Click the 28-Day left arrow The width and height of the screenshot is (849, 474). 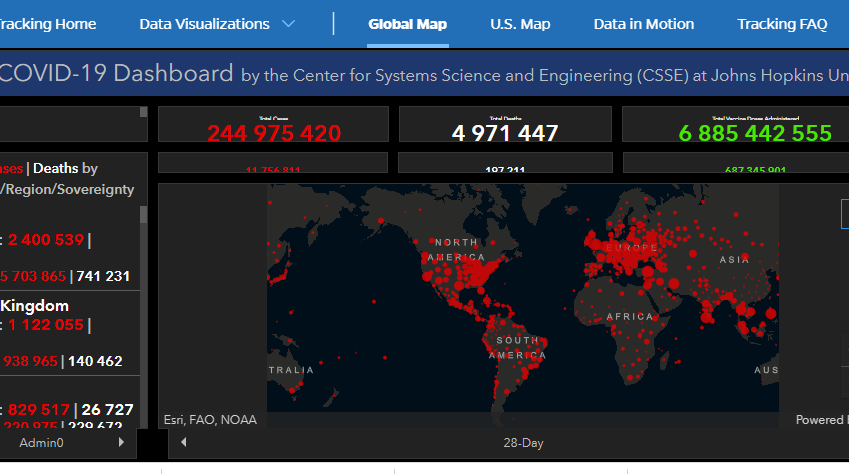[184, 442]
